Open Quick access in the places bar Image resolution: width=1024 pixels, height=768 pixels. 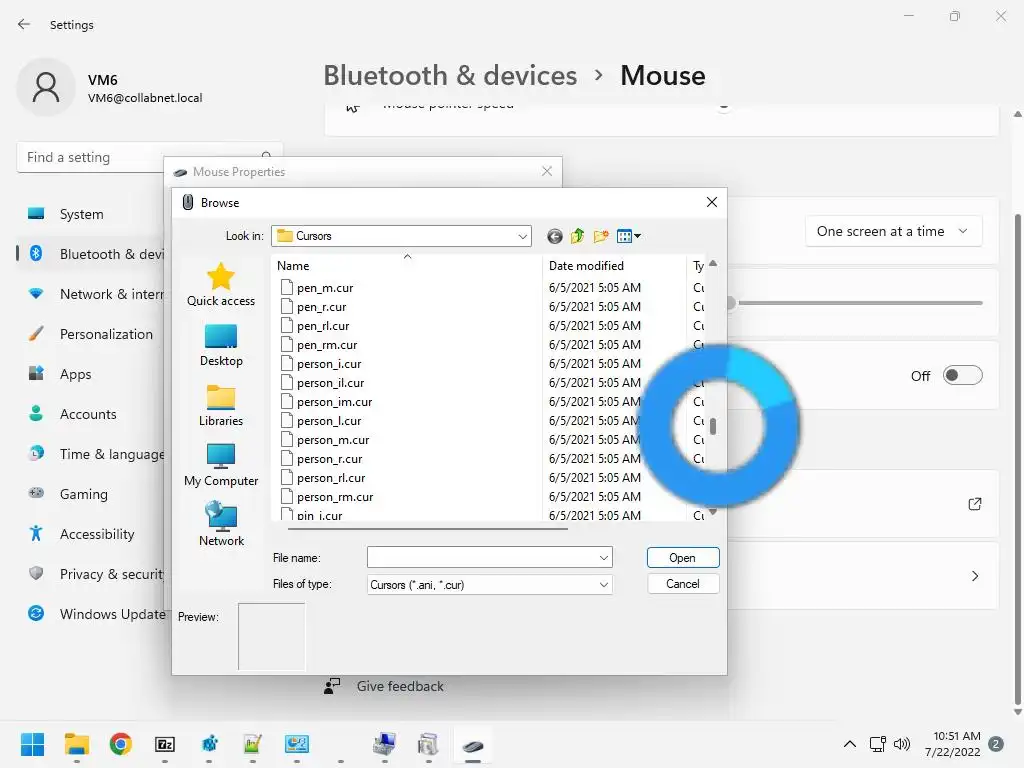(x=221, y=285)
